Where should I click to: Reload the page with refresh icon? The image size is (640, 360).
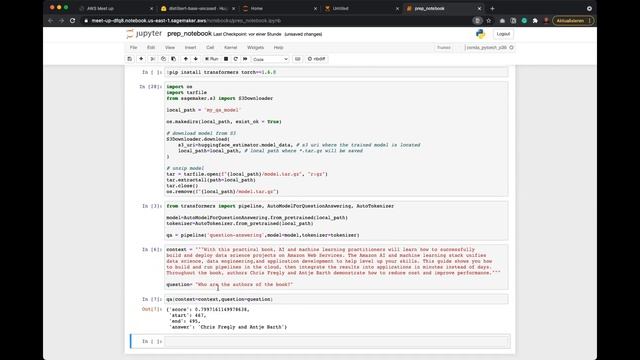73,20
